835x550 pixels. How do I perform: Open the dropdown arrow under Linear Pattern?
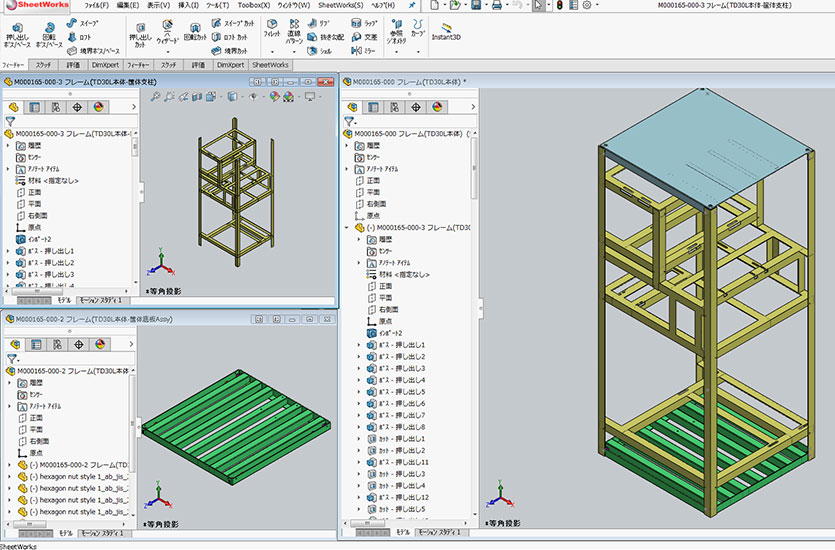pos(294,52)
